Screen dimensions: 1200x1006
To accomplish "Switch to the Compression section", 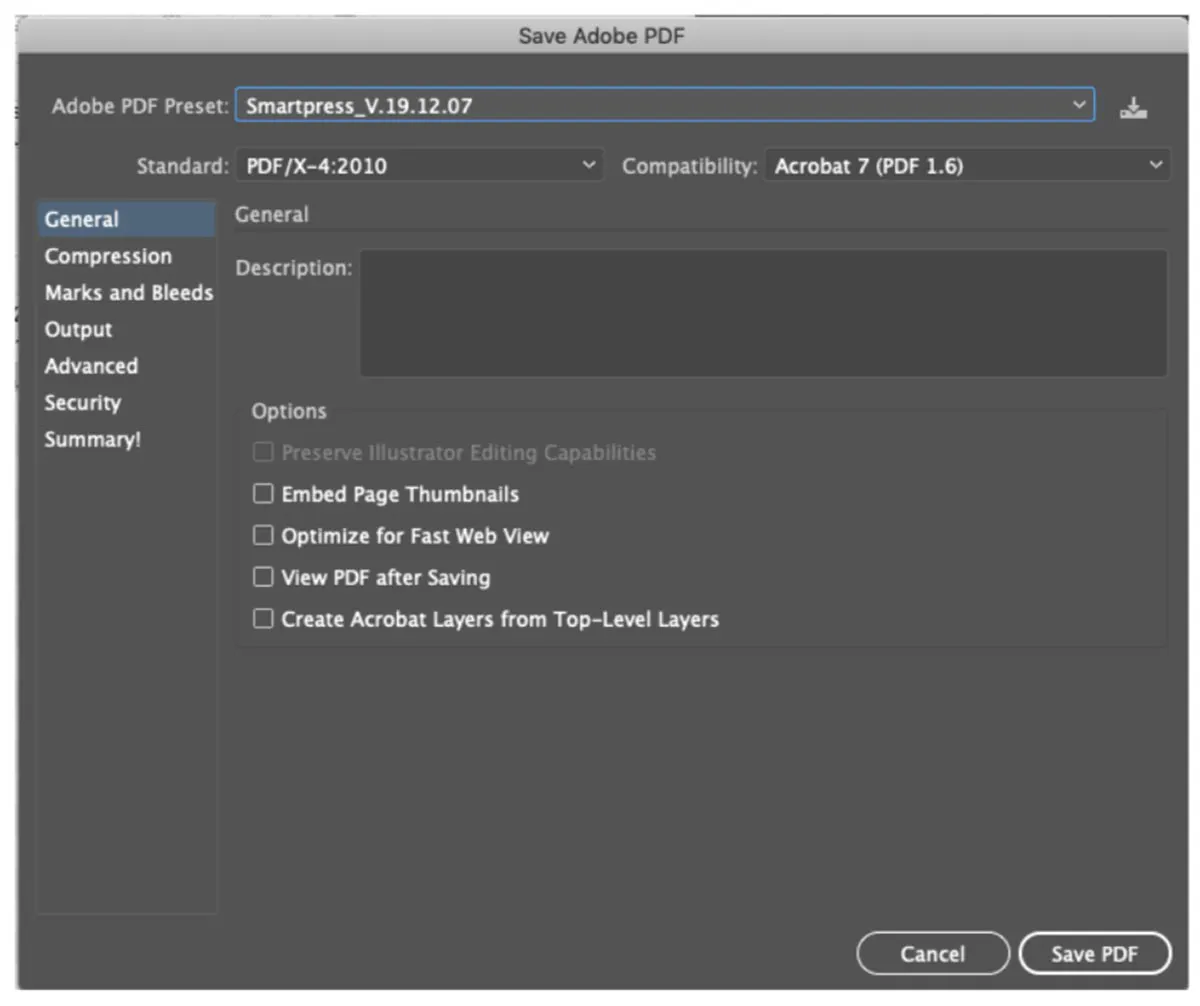I will point(107,256).
